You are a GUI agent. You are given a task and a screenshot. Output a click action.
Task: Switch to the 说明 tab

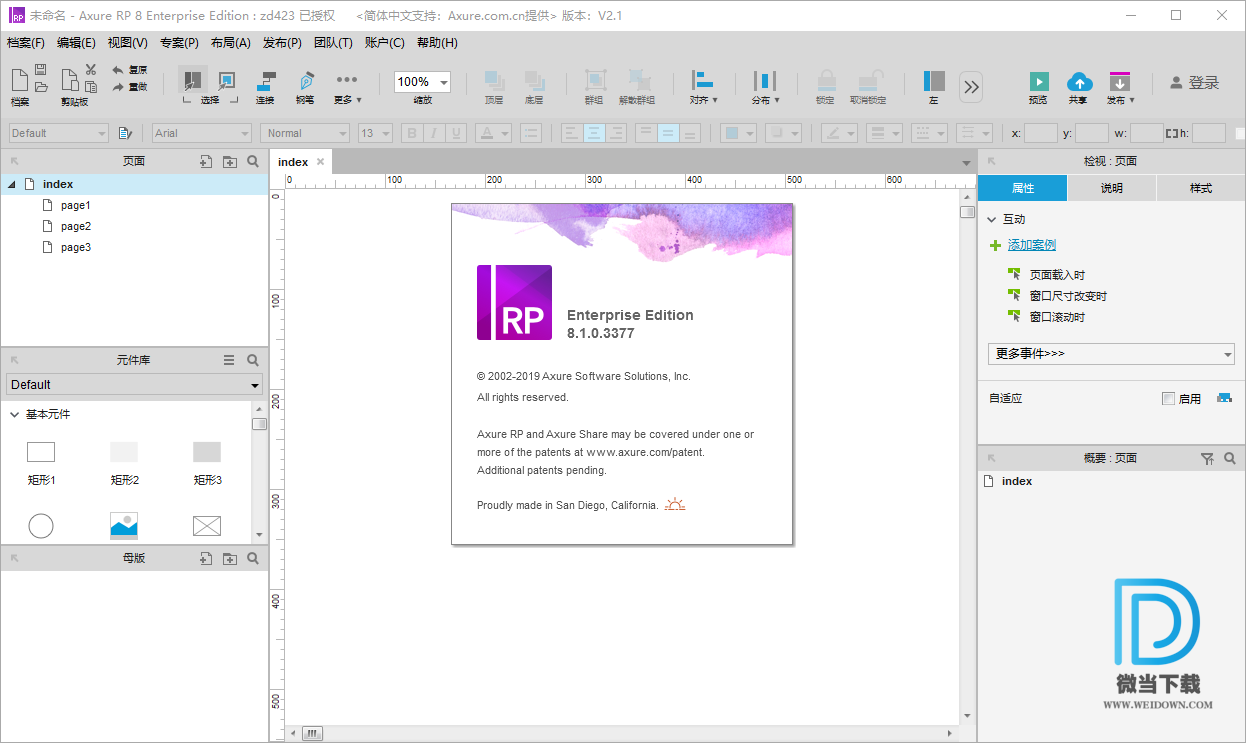(1112, 188)
